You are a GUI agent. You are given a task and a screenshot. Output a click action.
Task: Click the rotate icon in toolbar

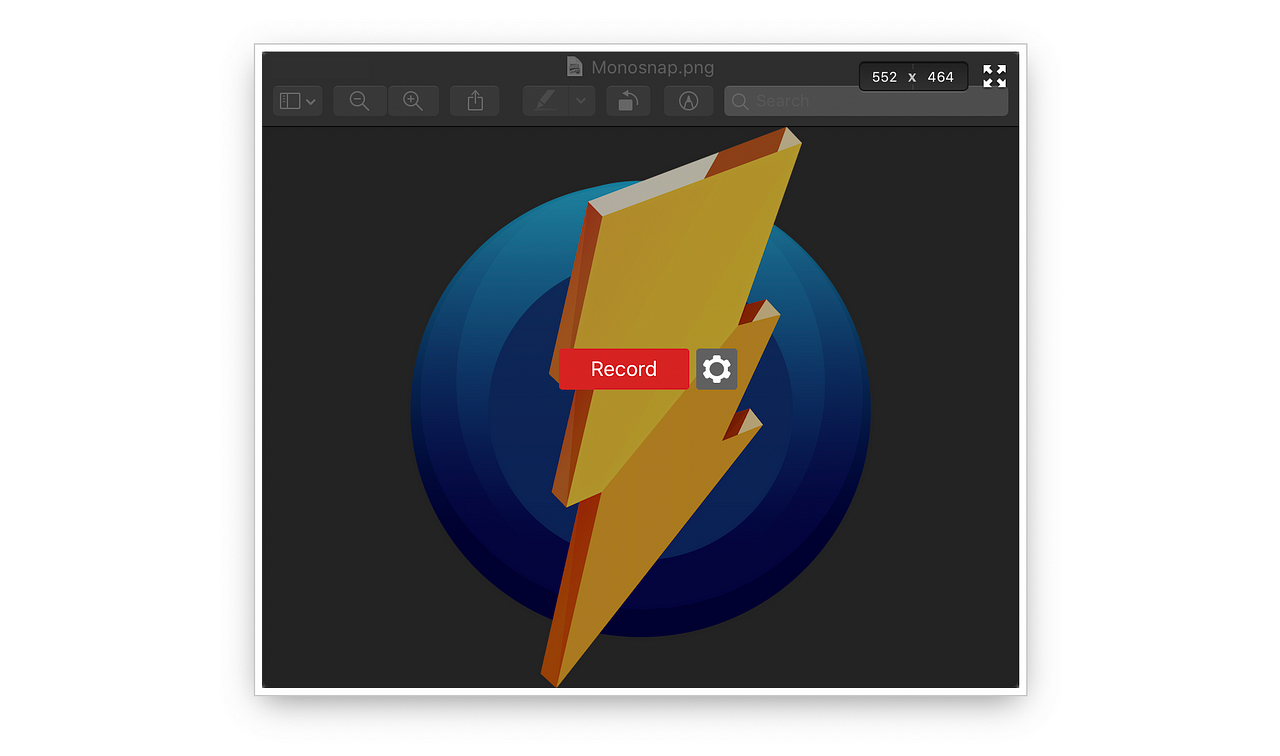pos(628,101)
